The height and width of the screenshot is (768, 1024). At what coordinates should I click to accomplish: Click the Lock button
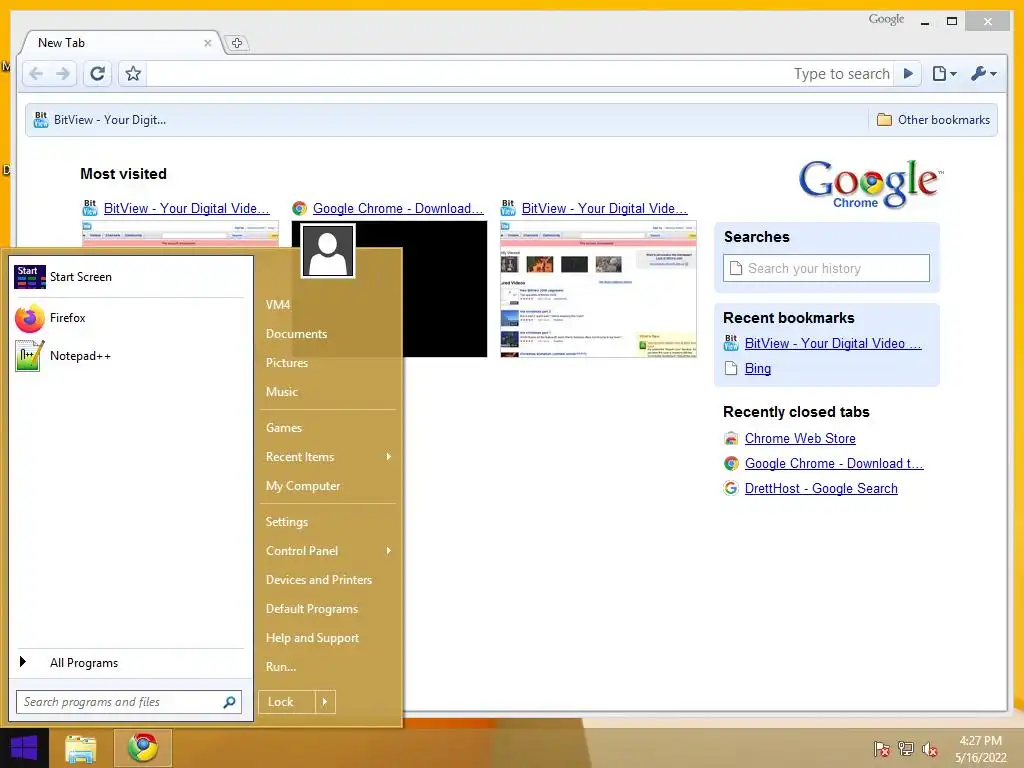tap(287, 702)
